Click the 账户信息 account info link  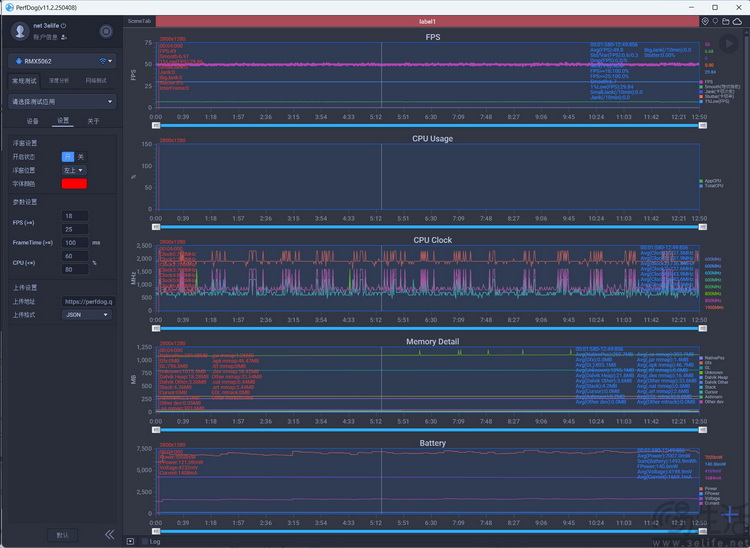pyautogui.click(x=45, y=37)
